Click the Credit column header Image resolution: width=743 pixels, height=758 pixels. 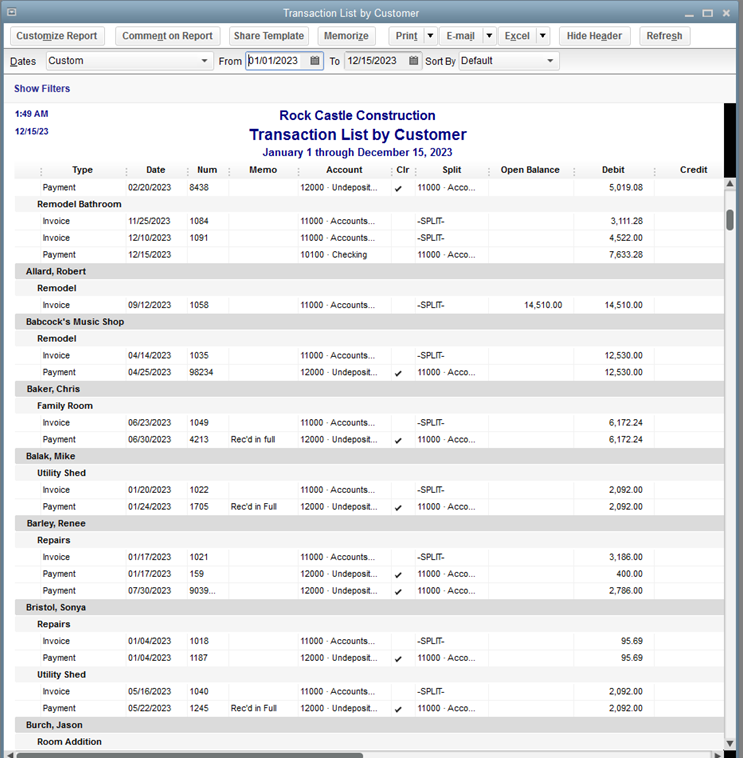(693, 170)
